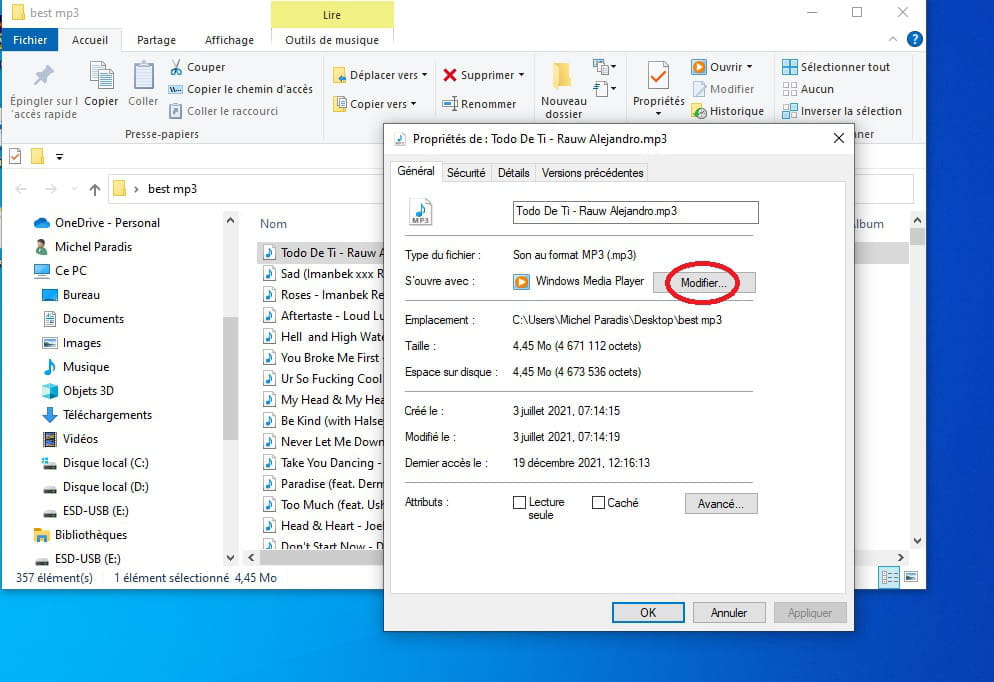Toggle the Lecture seule checkbox
Viewport: 994px width, 682px height.
pyautogui.click(x=519, y=503)
